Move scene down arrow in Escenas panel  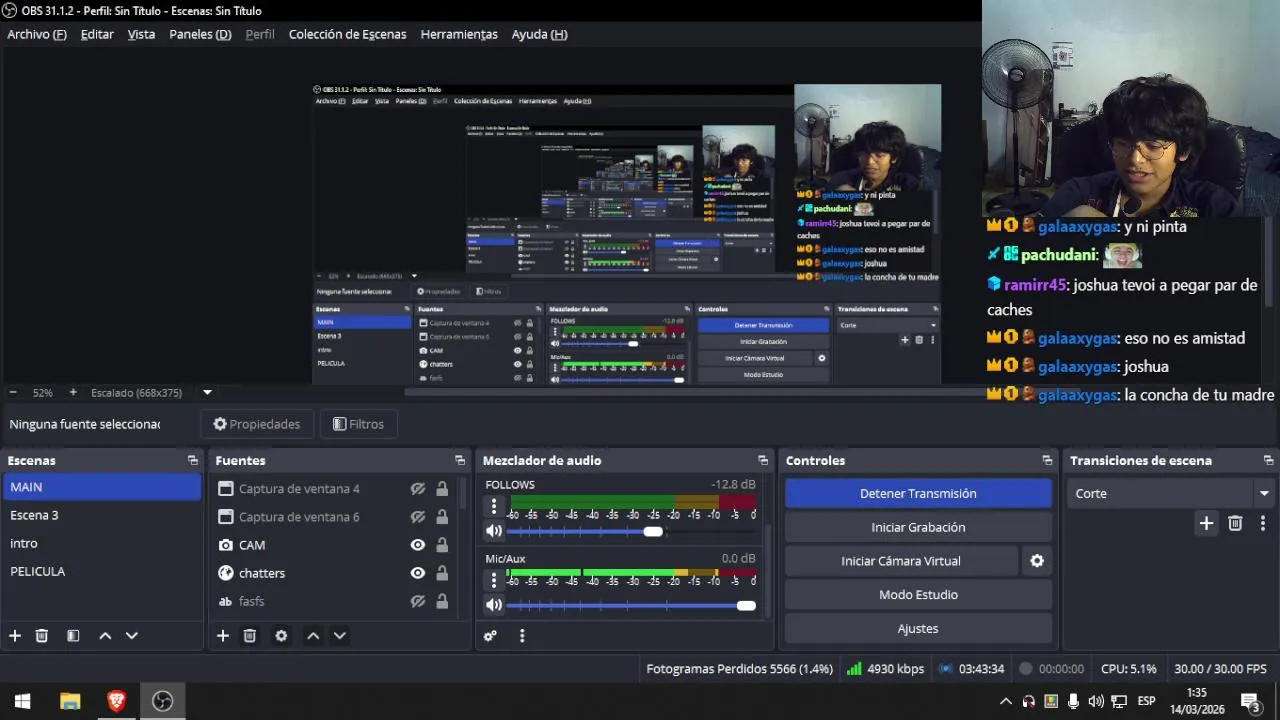pyautogui.click(x=131, y=636)
